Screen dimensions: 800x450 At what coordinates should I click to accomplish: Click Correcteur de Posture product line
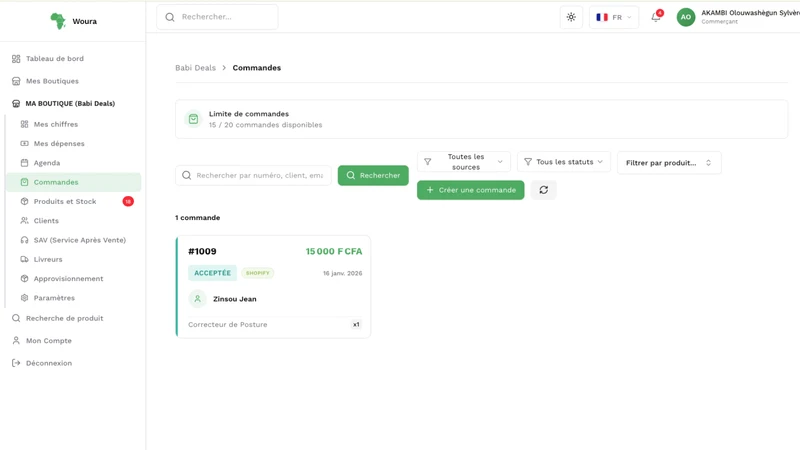(x=228, y=324)
